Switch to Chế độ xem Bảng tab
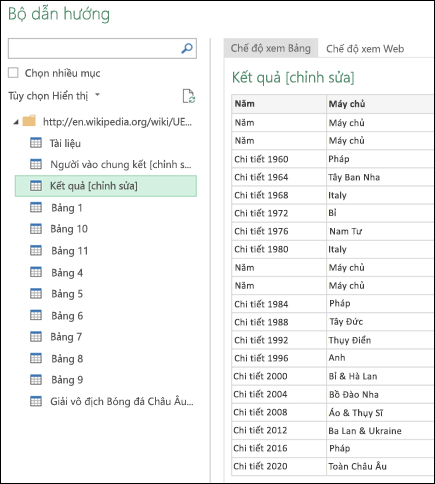Screen dimensions: 435x484 271,48
